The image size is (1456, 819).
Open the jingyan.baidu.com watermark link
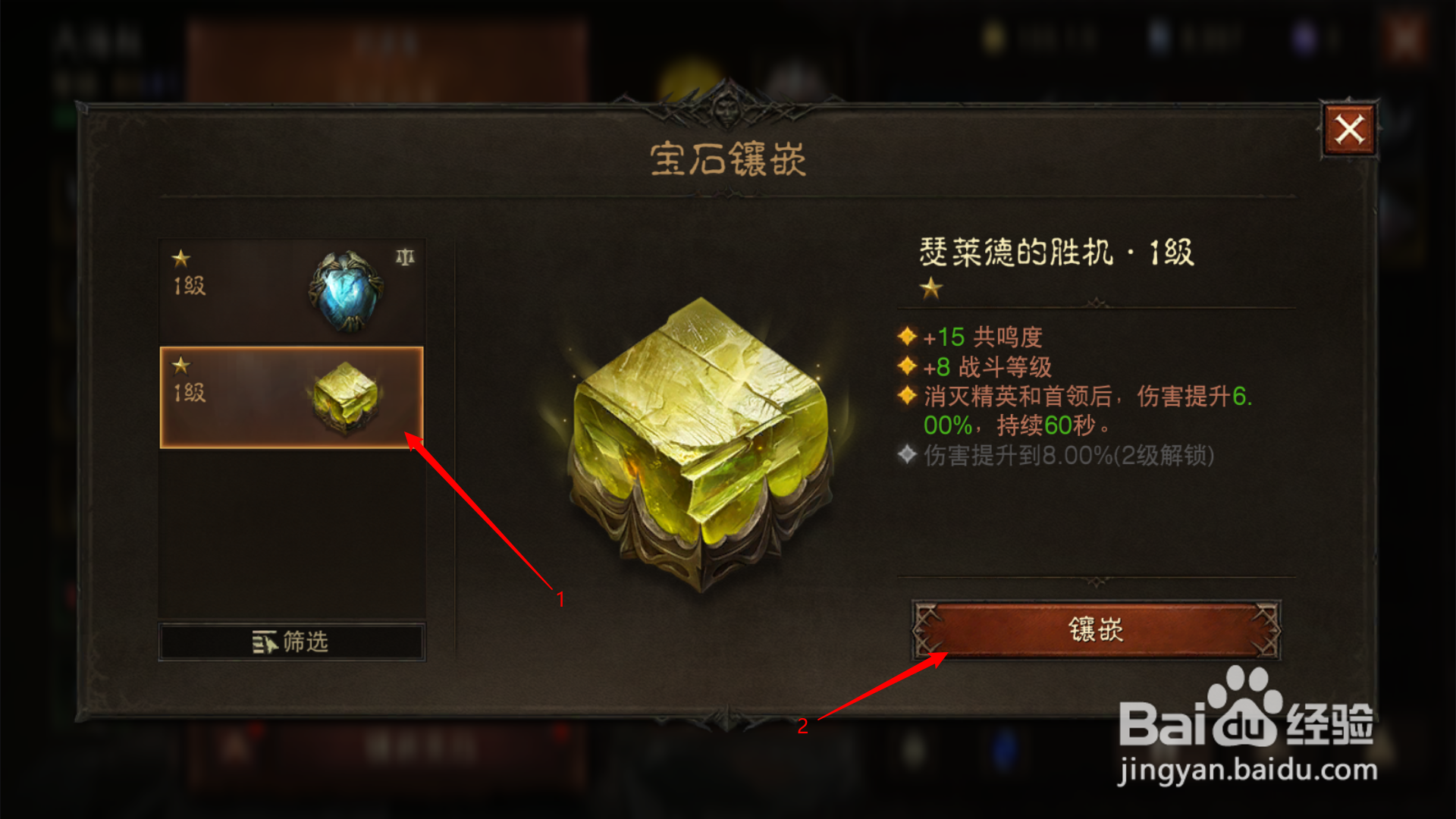1247,770
